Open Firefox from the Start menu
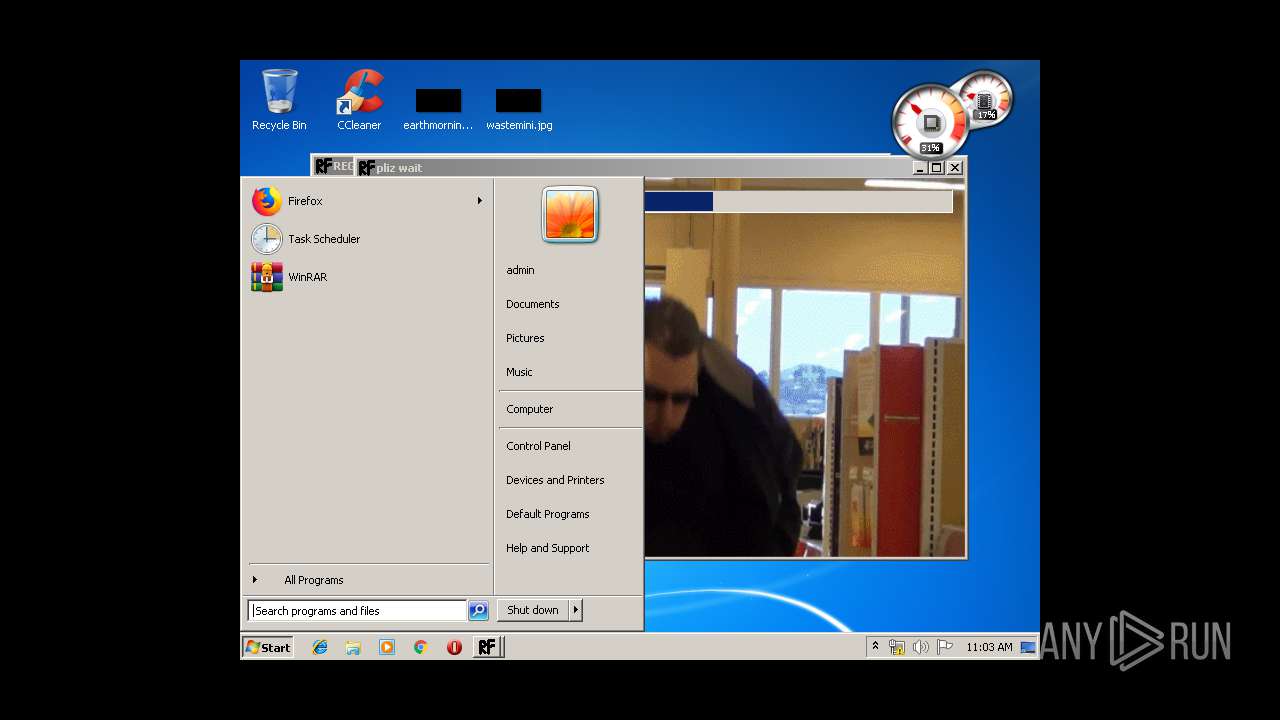The width and height of the screenshot is (1280, 720). click(367, 201)
